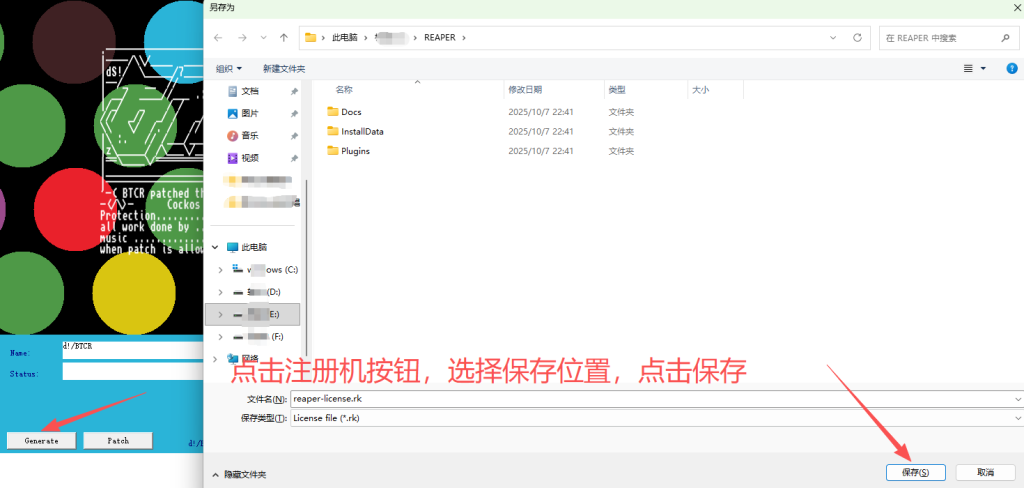Go up one folder level
Viewport: 1024px width, 488px height.
(x=283, y=38)
